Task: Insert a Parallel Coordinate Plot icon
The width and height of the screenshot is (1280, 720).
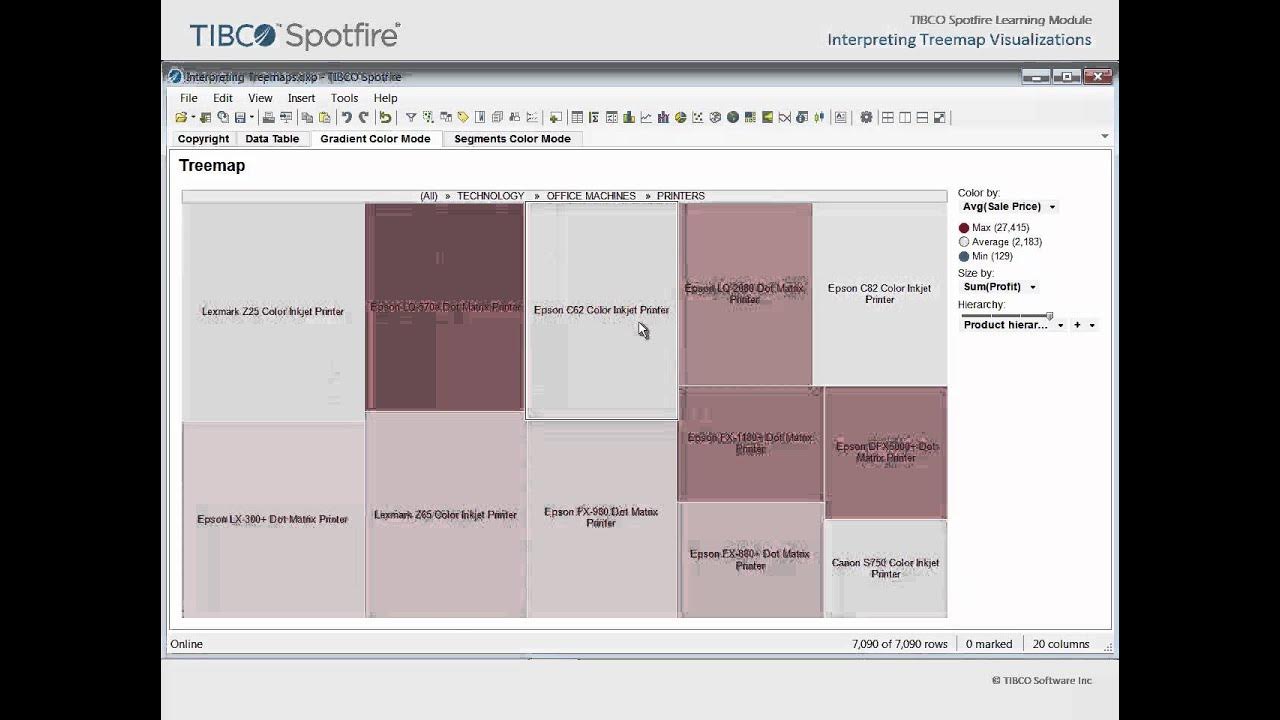Action: (785, 117)
